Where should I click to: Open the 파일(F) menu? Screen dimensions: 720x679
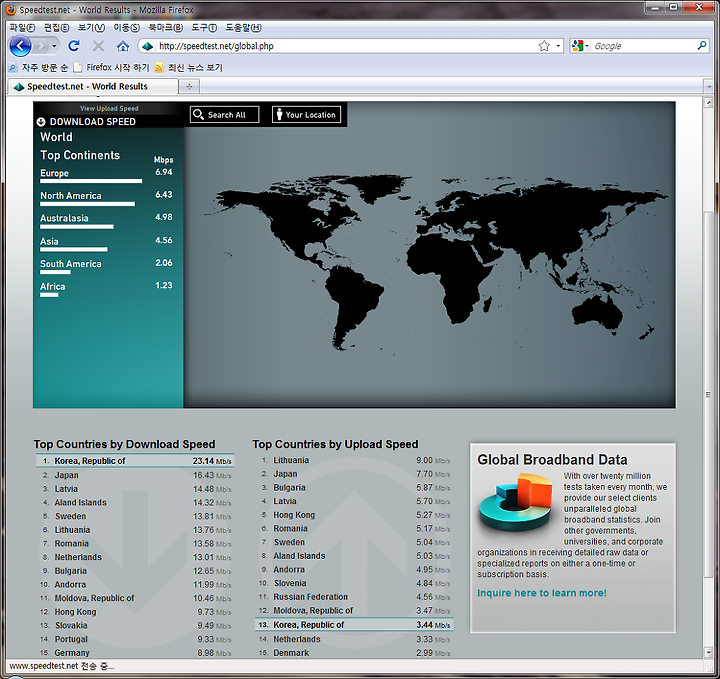pyautogui.click(x=22, y=28)
